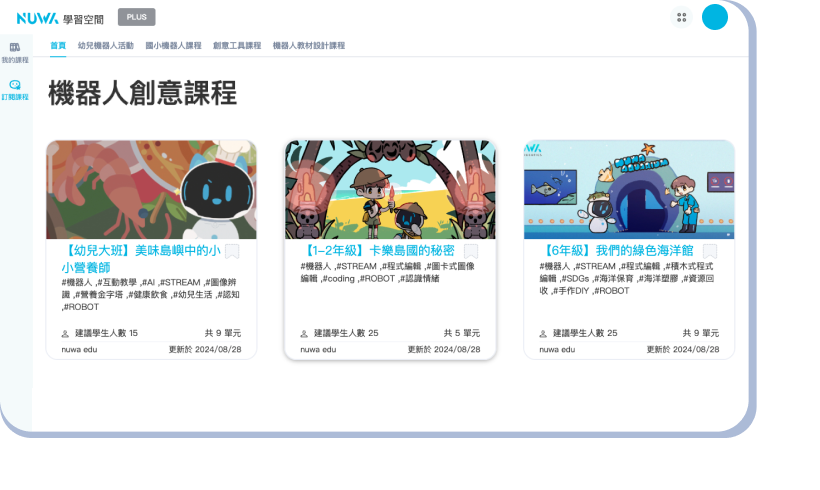Click the PLUS badge button
This screenshot has height=490, width=820.
(136, 17)
